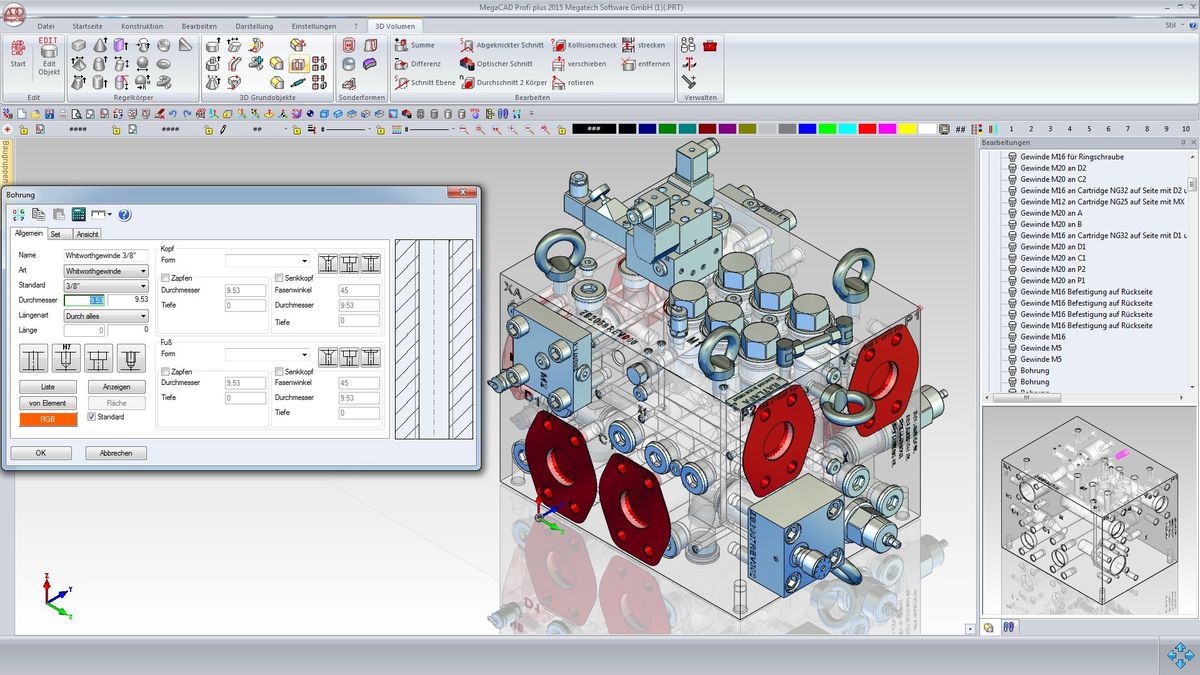Click the Edit Objekt icon

tap(48, 56)
